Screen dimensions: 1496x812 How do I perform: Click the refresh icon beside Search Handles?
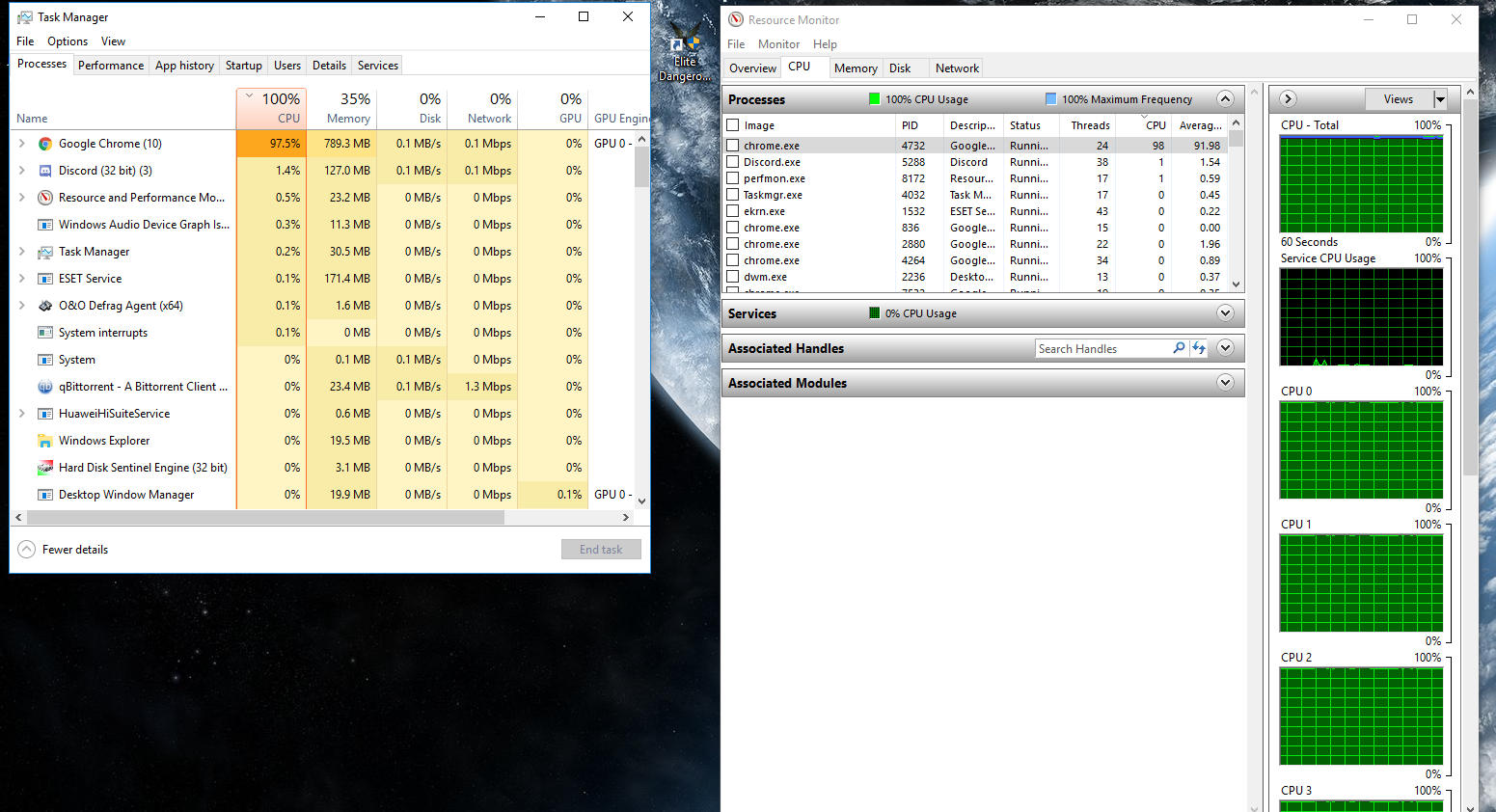1199,348
